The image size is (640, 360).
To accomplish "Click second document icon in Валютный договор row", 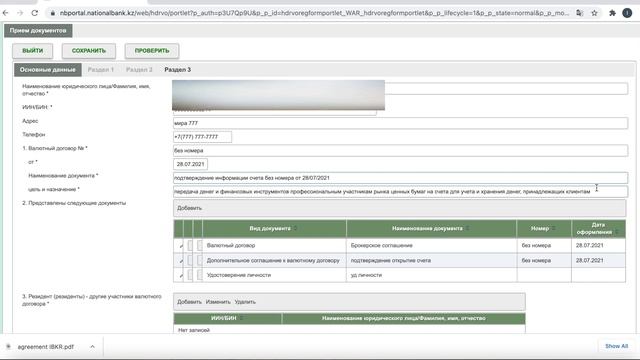I will tap(200, 245).
